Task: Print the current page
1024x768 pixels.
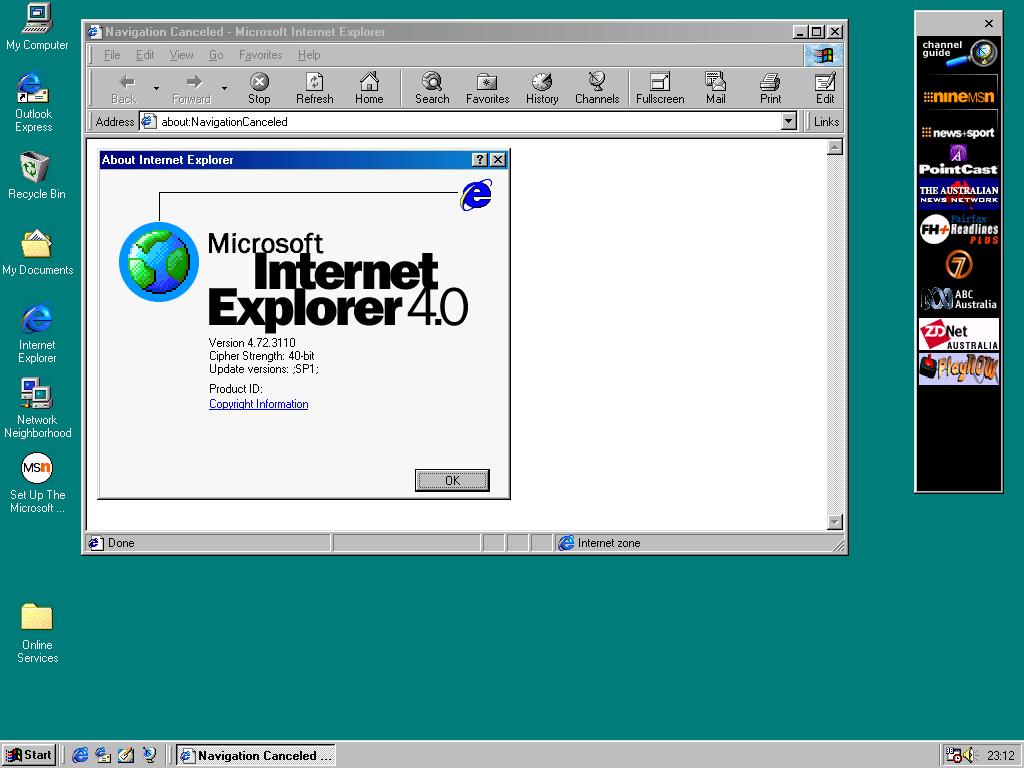Action: (771, 88)
